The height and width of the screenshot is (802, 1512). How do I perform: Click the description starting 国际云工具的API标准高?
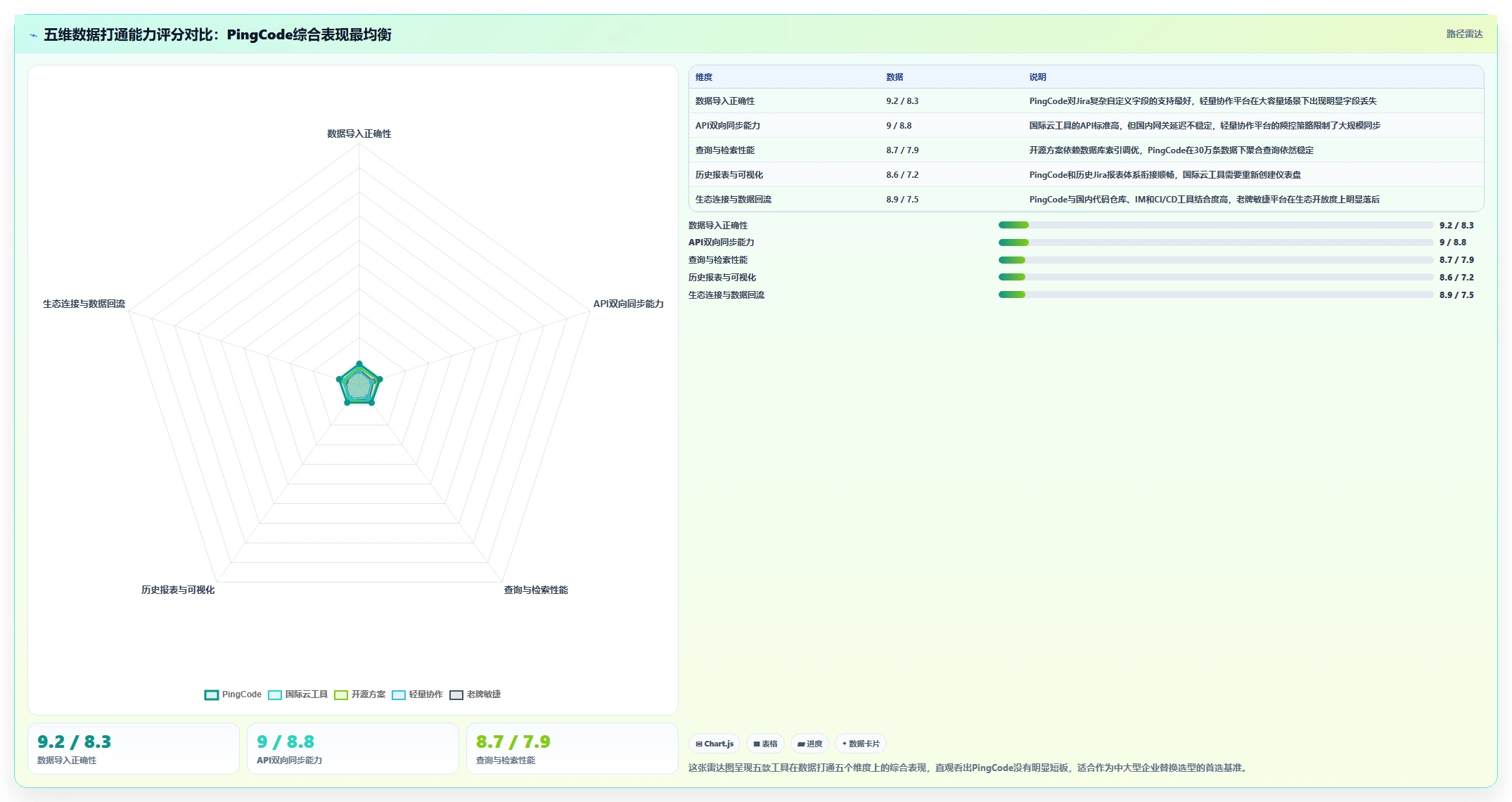pos(1205,126)
